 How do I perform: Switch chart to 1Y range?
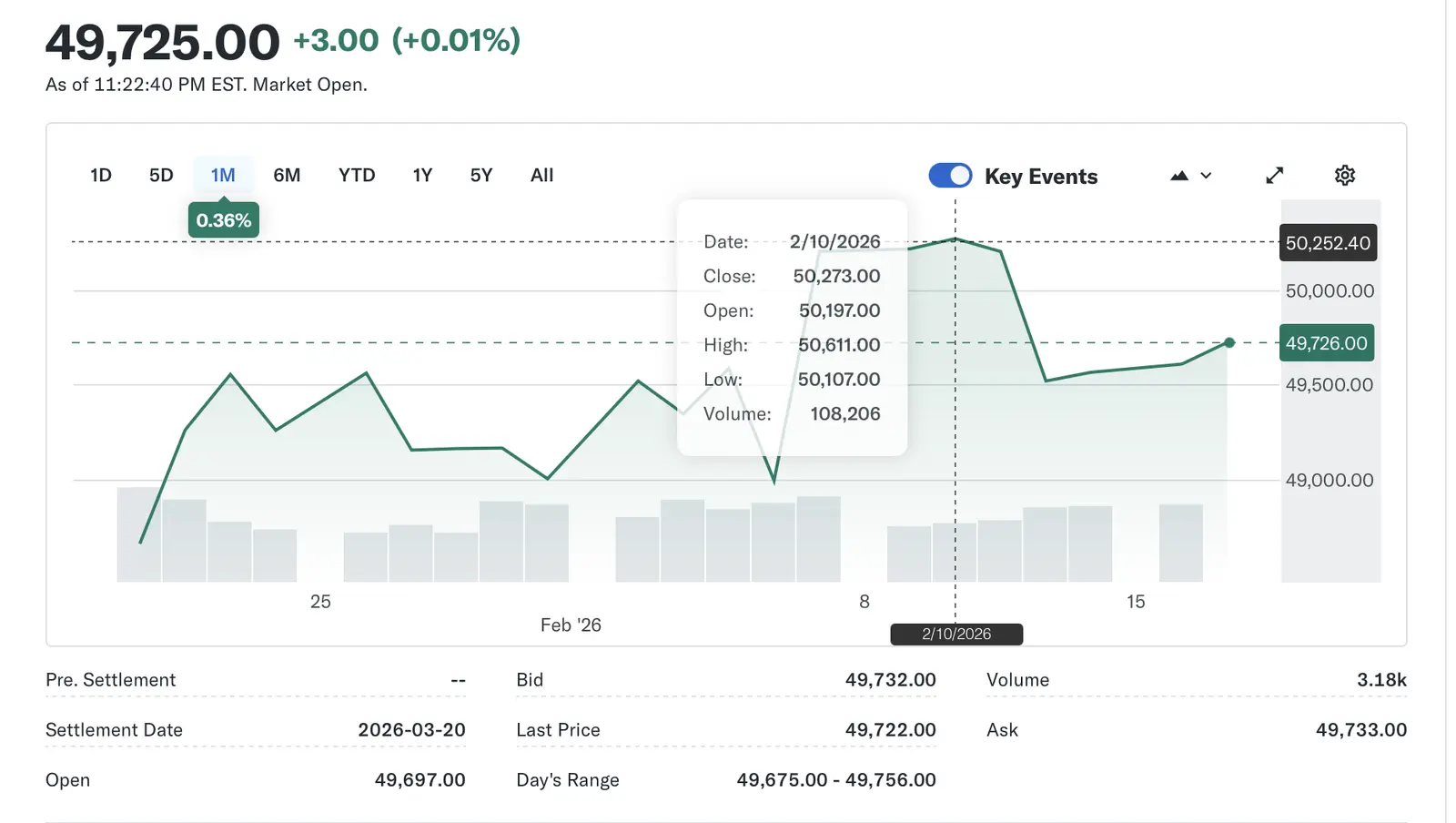coord(422,176)
